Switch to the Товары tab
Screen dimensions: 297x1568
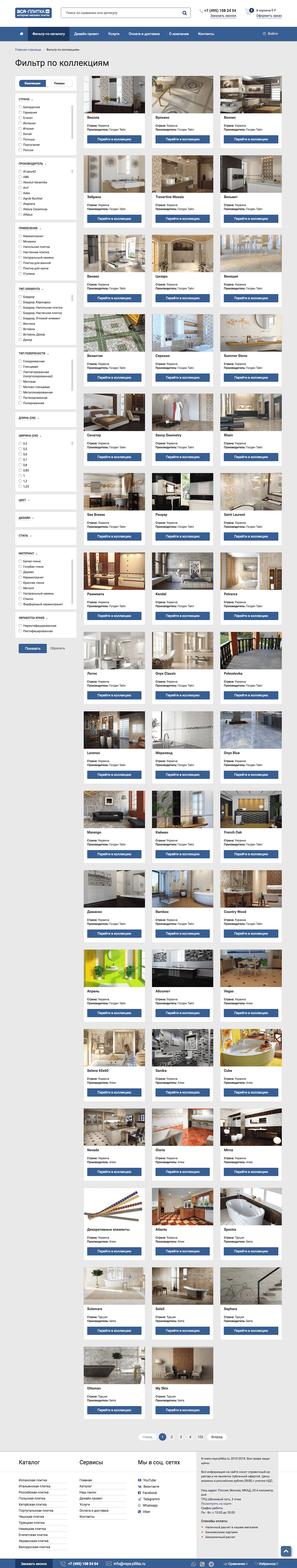tap(59, 83)
